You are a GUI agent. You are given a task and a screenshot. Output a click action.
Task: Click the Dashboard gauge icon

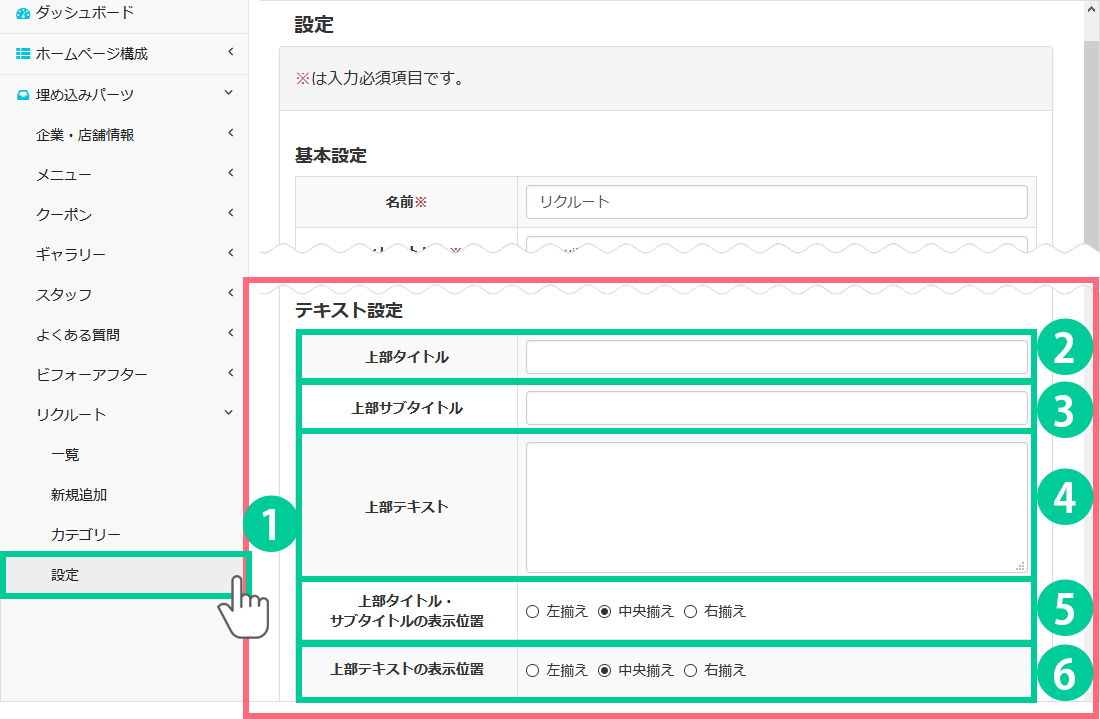(23, 14)
